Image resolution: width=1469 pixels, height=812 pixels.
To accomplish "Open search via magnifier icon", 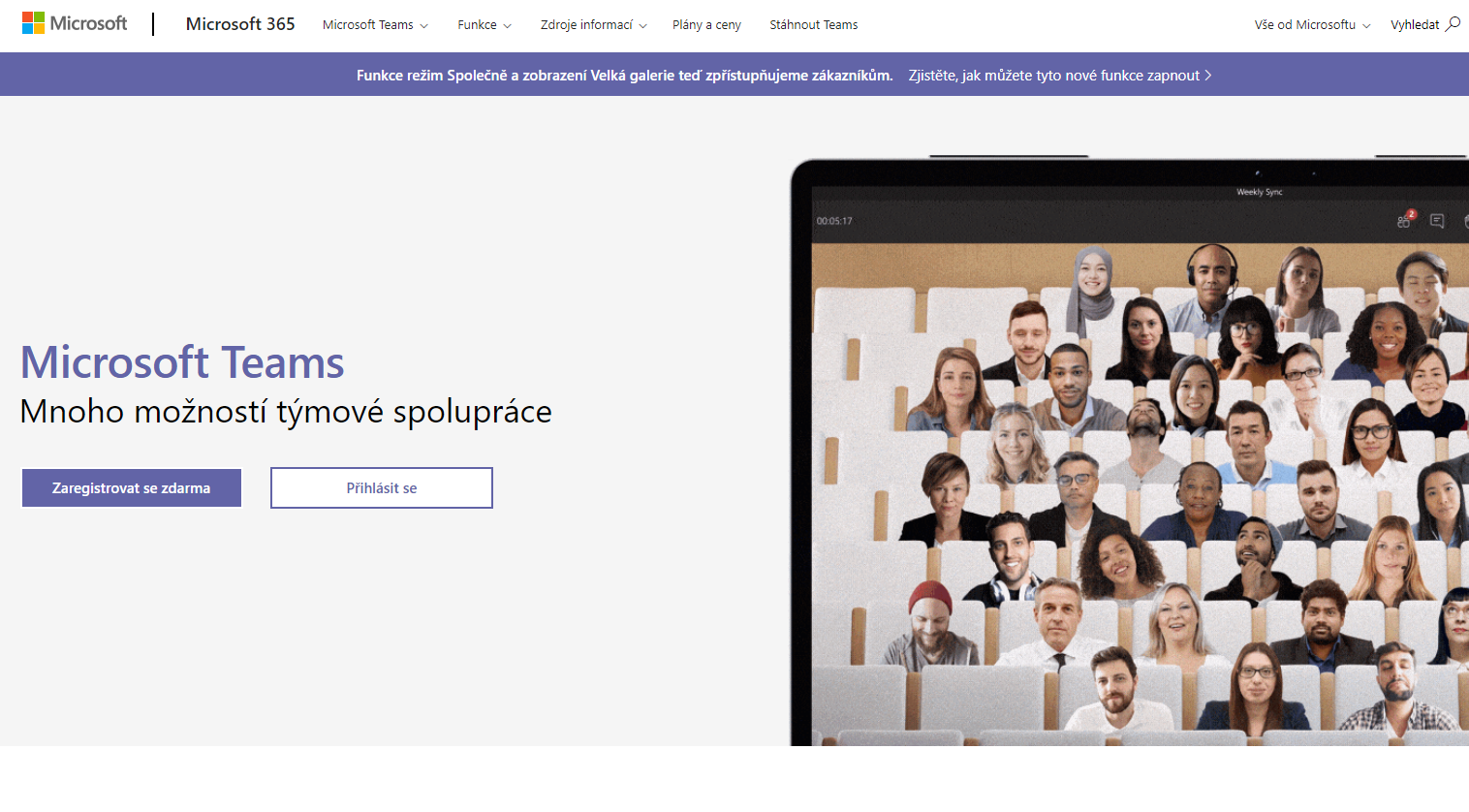I will click(1453, 24).
